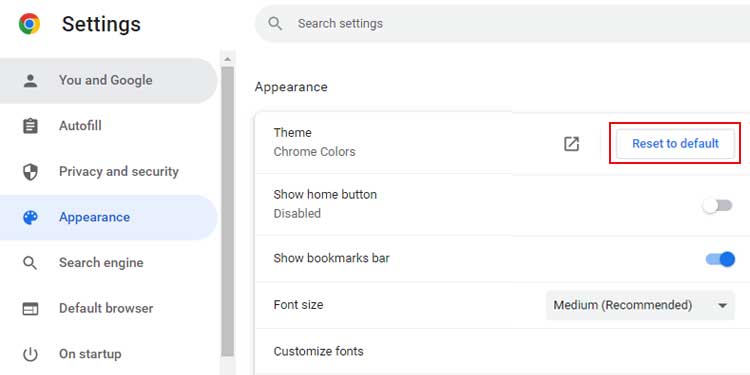This screenshot has height=375, width=750.
Task: Click the Search settings input field
Action: [x=502, y=23]
